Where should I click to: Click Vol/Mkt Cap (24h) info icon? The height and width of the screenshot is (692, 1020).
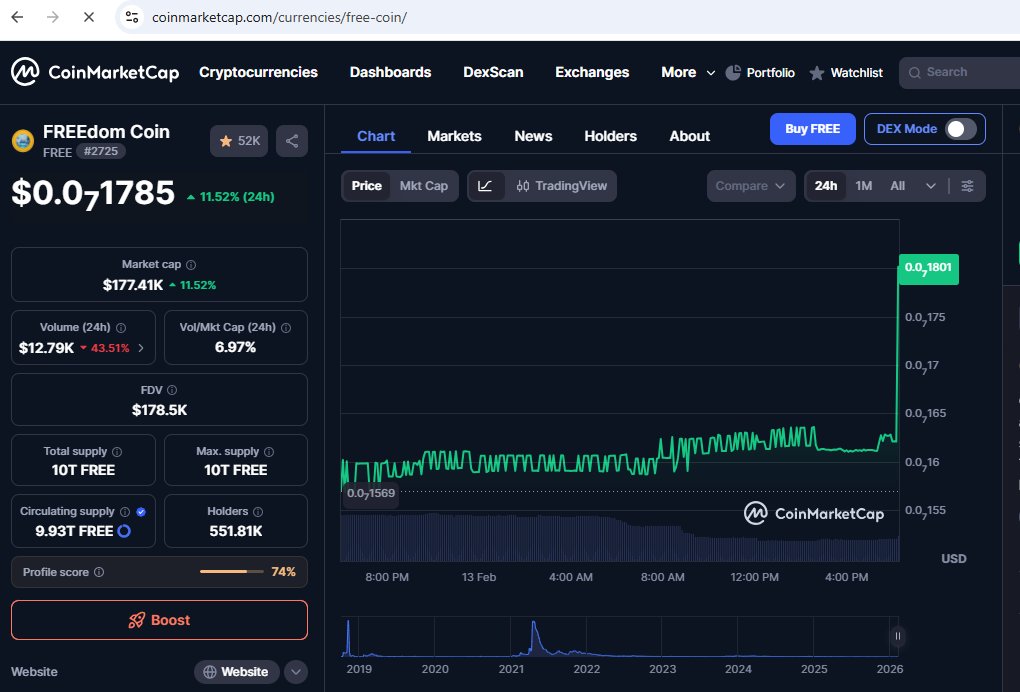[x=286, y=328]
